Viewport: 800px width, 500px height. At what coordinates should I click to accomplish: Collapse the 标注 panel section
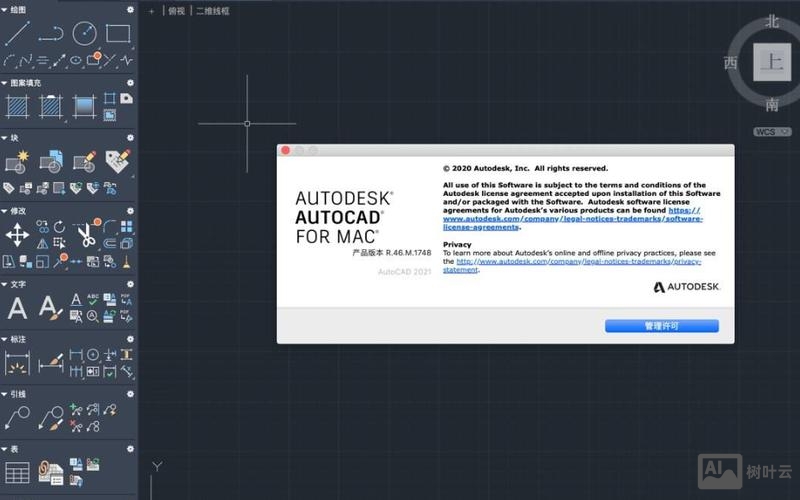tap(5, 339)
